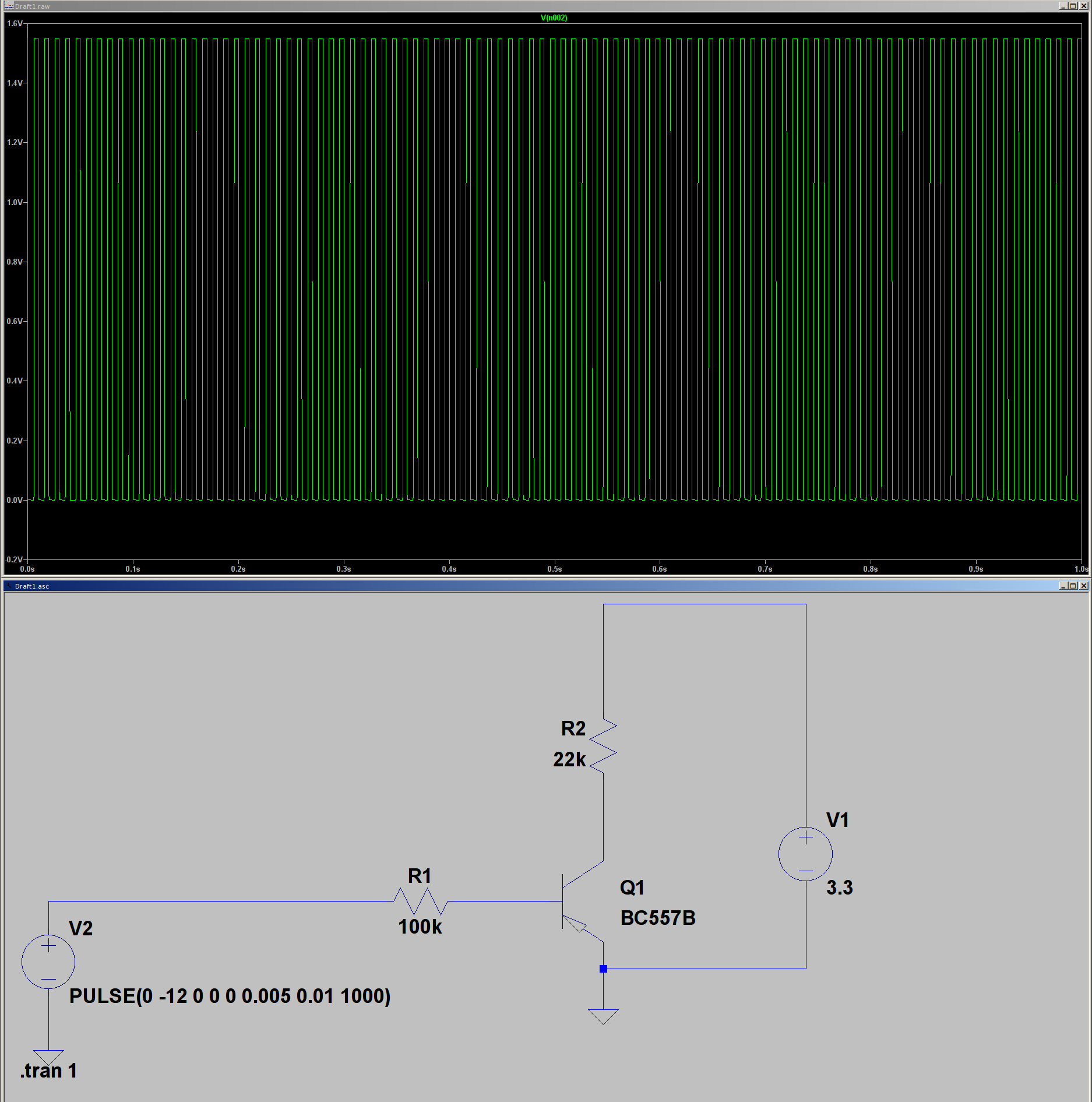Click the 3.3 voltage value of V1

pos(840,888)
